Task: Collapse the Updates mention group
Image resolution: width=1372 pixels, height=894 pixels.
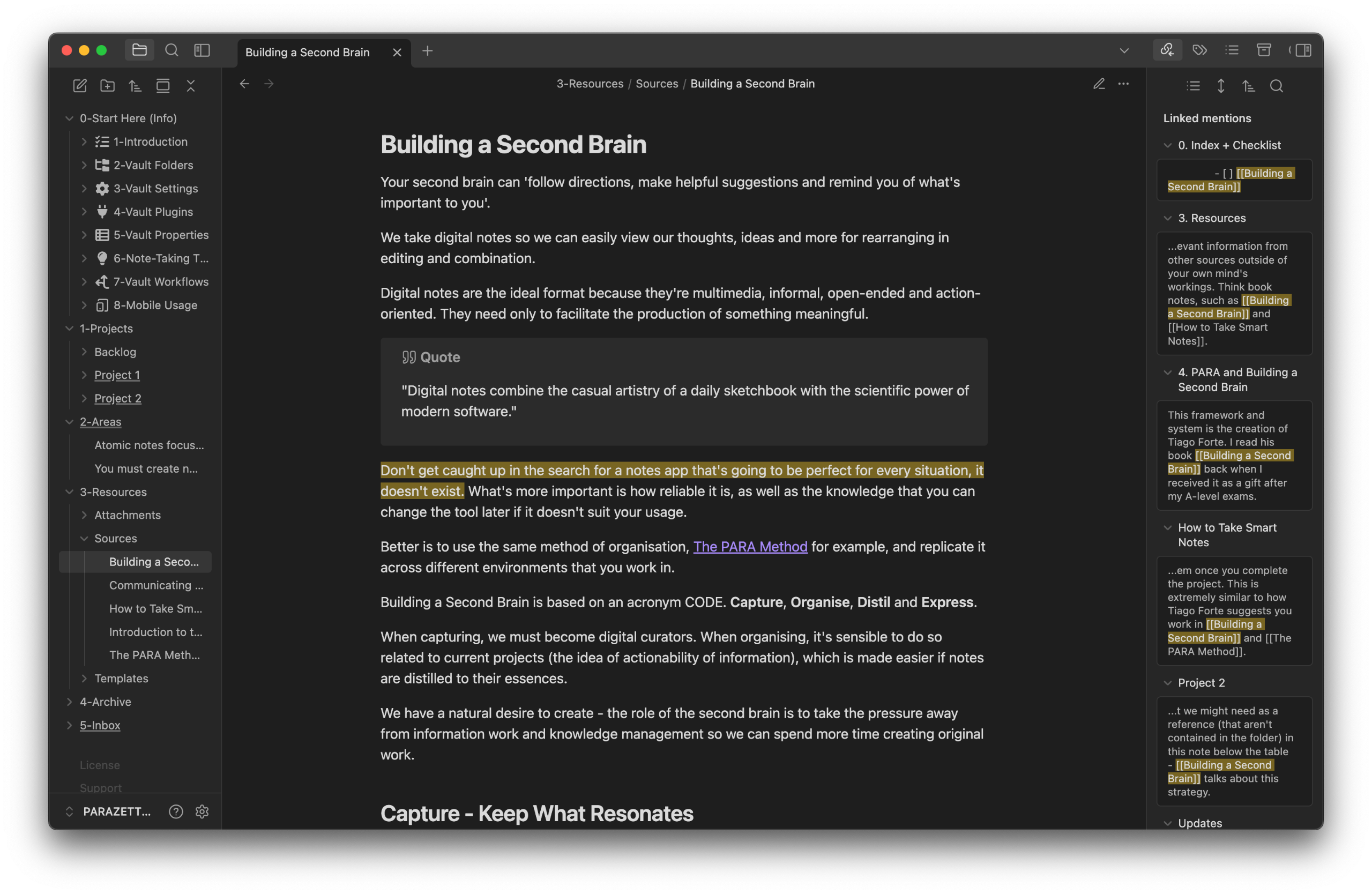Action: [1168, 823]
